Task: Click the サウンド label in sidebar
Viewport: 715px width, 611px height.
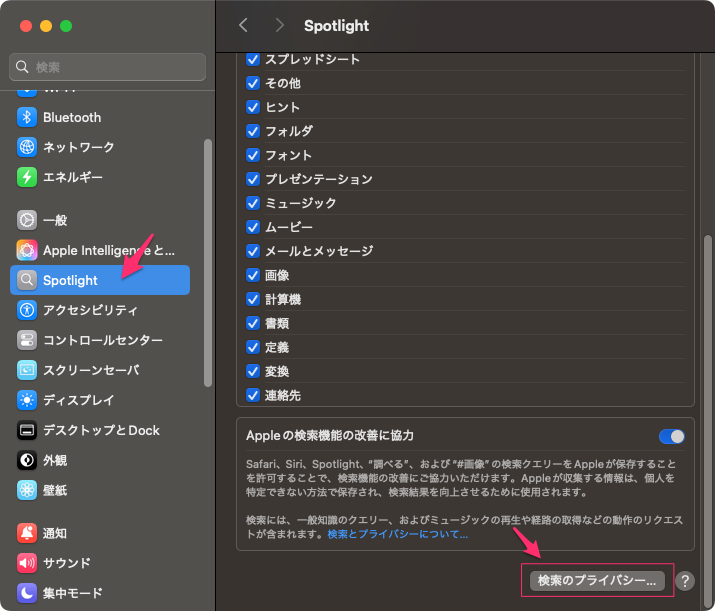Action: [67, 563]
